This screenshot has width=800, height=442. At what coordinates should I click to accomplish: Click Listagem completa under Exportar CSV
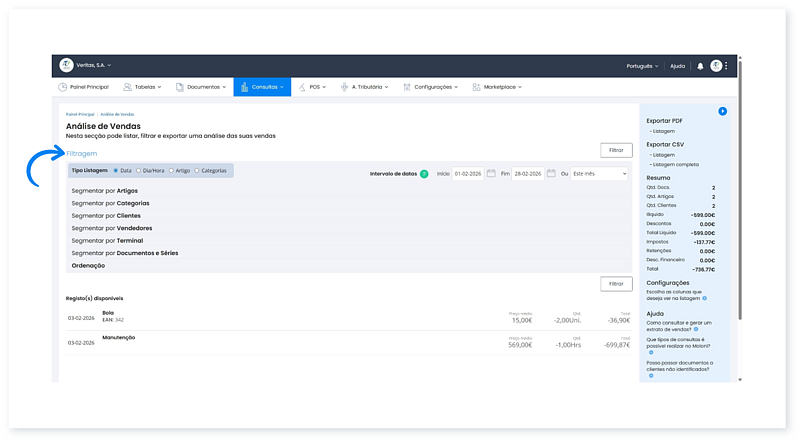[673, 164]
